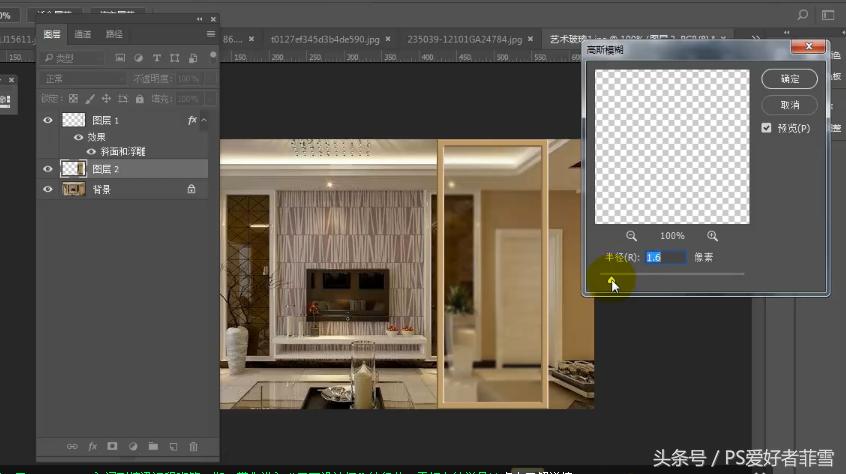Click the link layers icon
Viewport: 846px width, 474px height.
coord(71,446)
